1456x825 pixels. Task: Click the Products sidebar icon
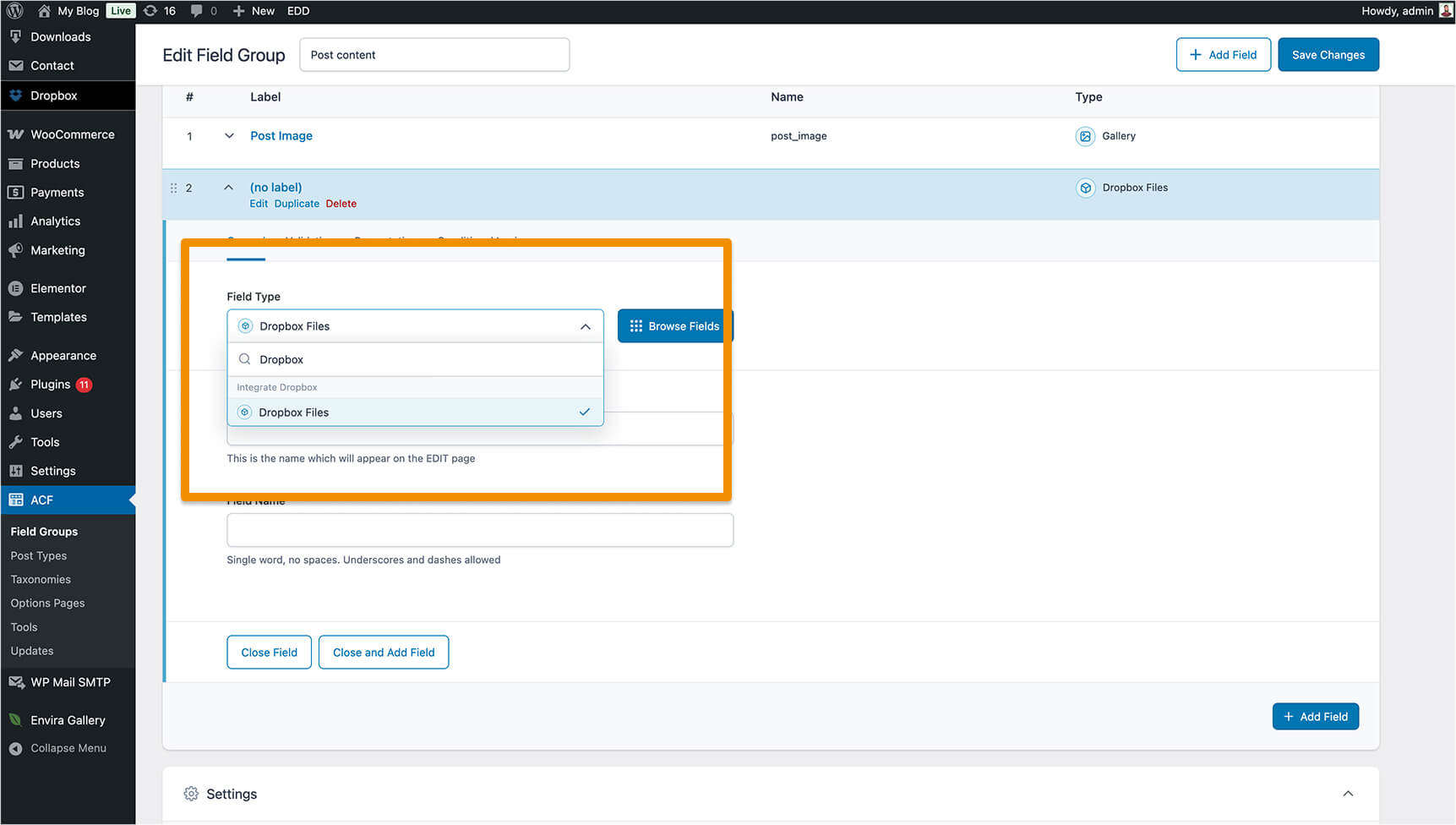(15, 163)
